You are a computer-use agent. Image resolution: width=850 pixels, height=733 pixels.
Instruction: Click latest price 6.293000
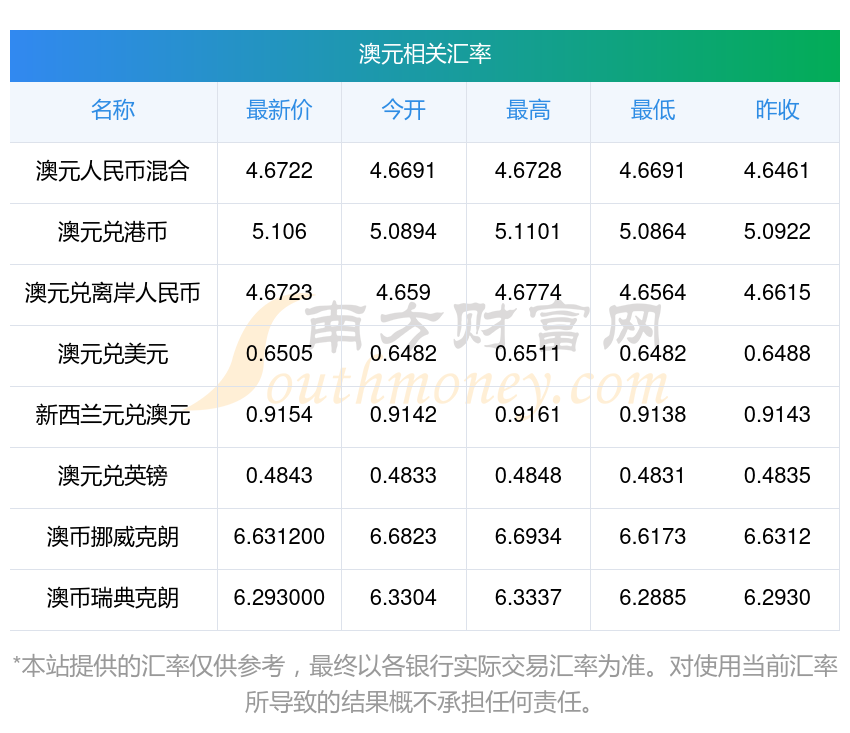[279, 598]
